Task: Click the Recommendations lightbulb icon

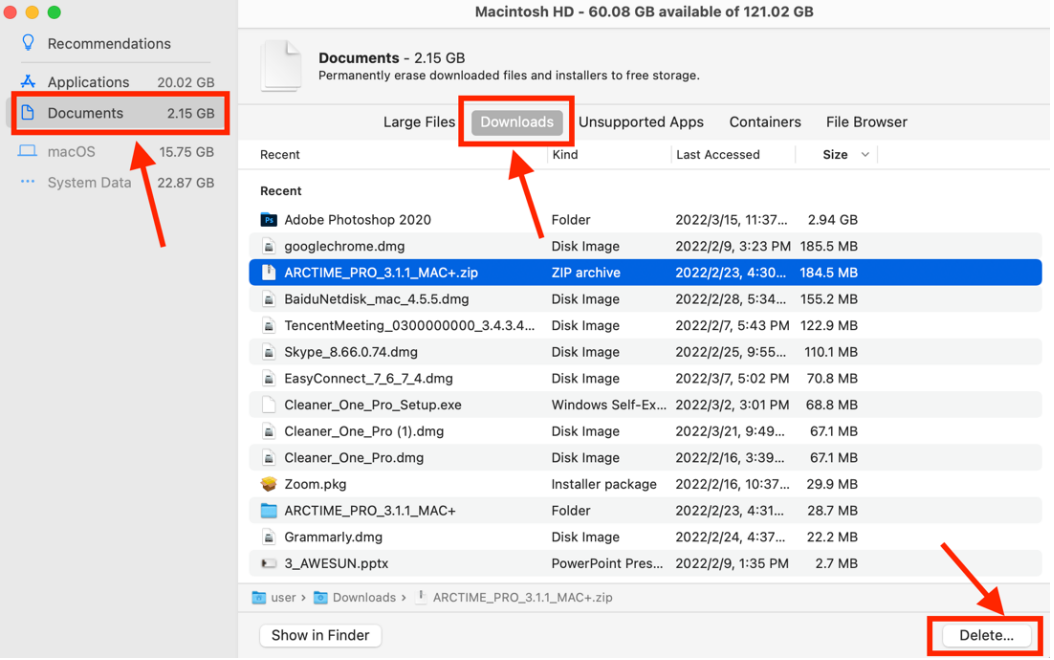Action: pyautogui.click(x=28, y=43)
